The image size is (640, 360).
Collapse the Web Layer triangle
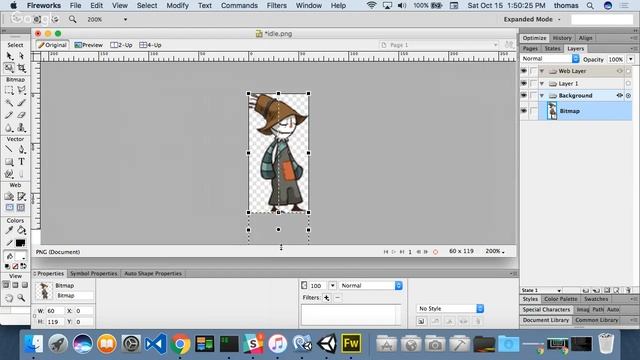pyautogui.click(x=542, y=71)
